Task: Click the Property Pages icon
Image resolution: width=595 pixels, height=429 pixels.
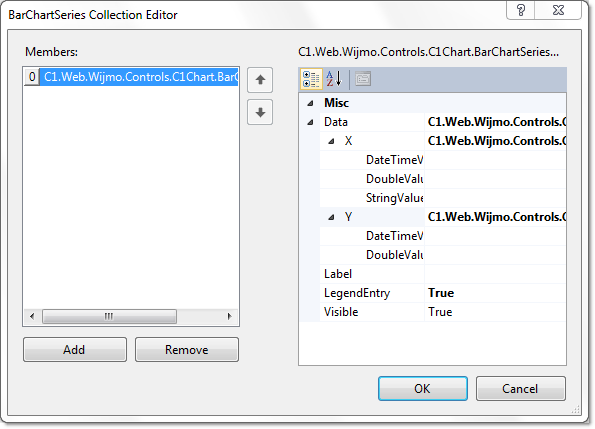Action: click(363, 79)
